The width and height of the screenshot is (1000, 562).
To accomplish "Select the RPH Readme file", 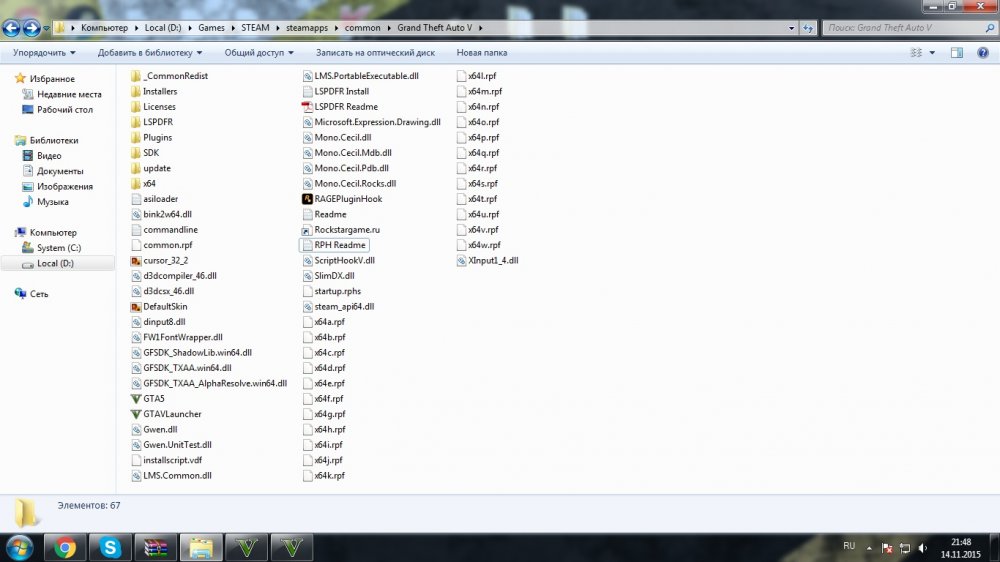I will click(x=334, y=245).
